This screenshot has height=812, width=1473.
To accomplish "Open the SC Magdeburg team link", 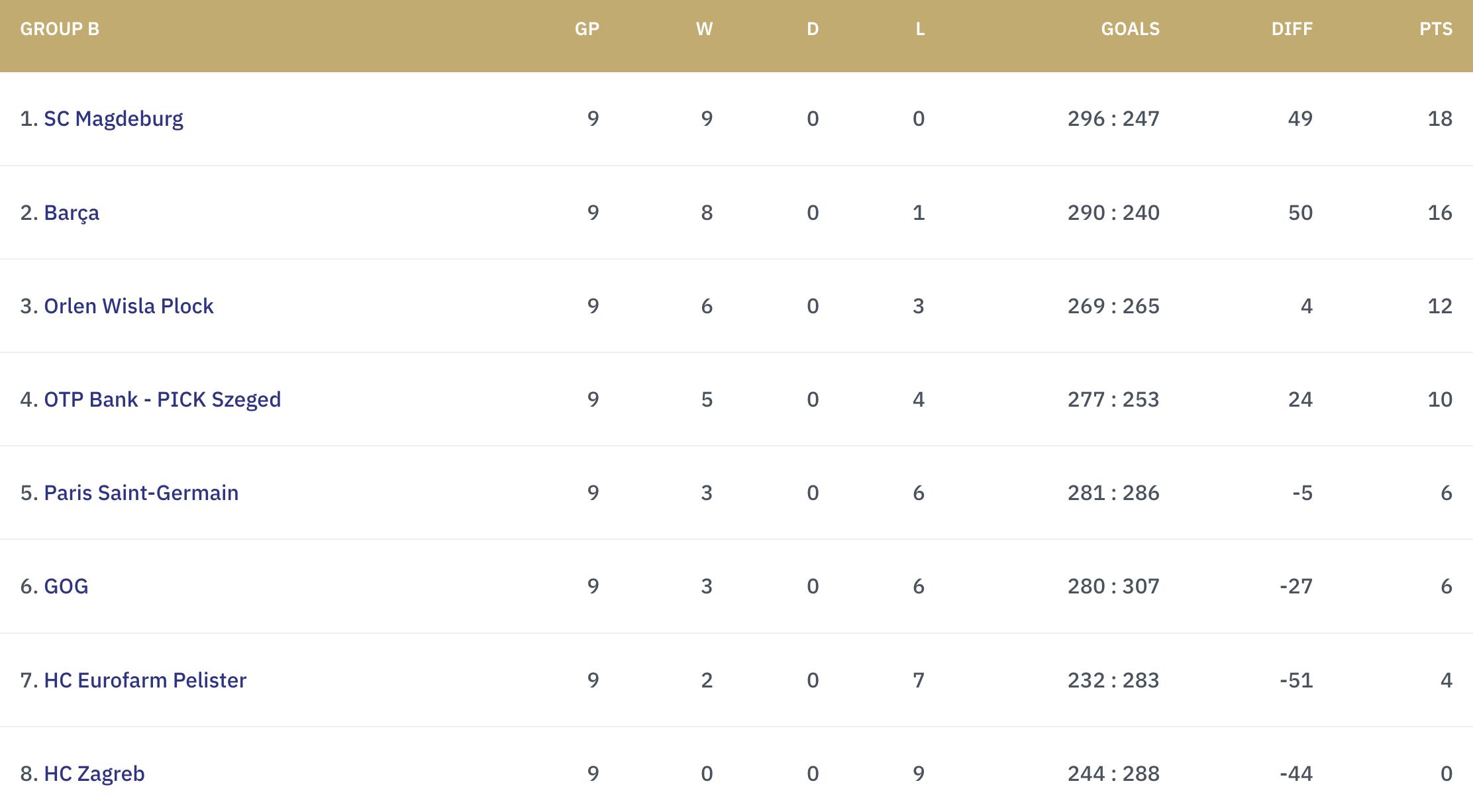I will (113, 119).
